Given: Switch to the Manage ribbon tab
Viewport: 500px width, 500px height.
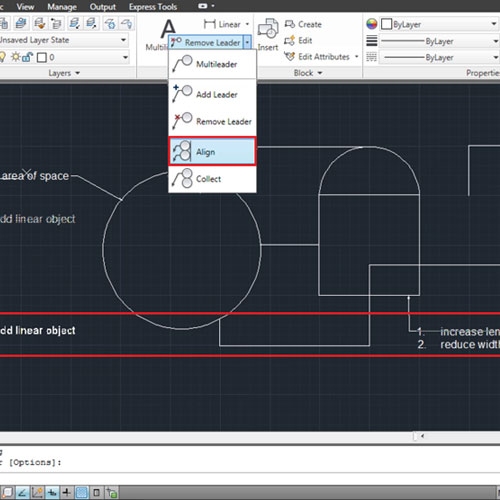Looking at the screenshot, I should 62,7.
